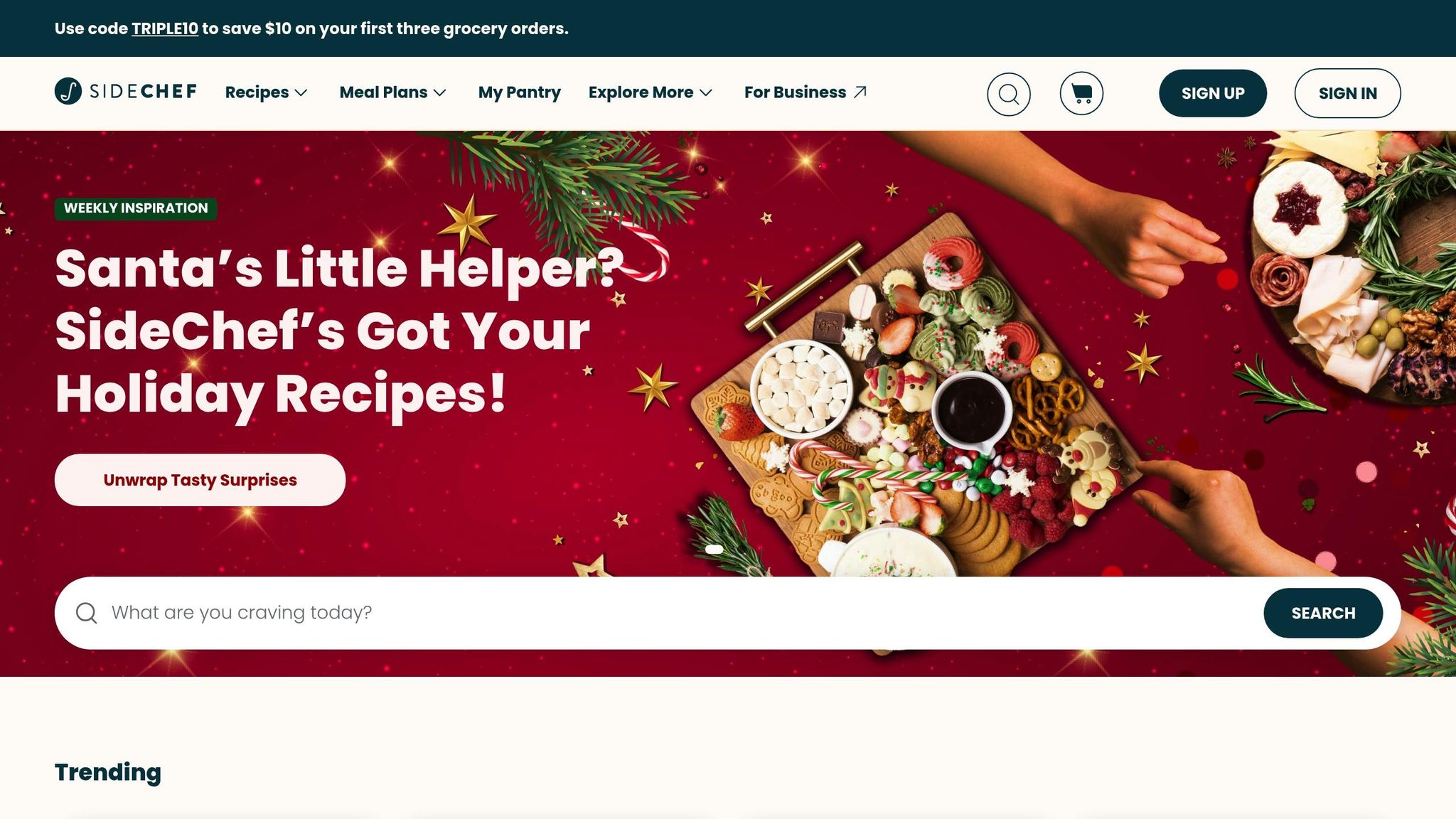The height and width of the screenshot is (819, 1456).
Task: Click the SideChef round logo icon
Action: (x=68, y=91)
